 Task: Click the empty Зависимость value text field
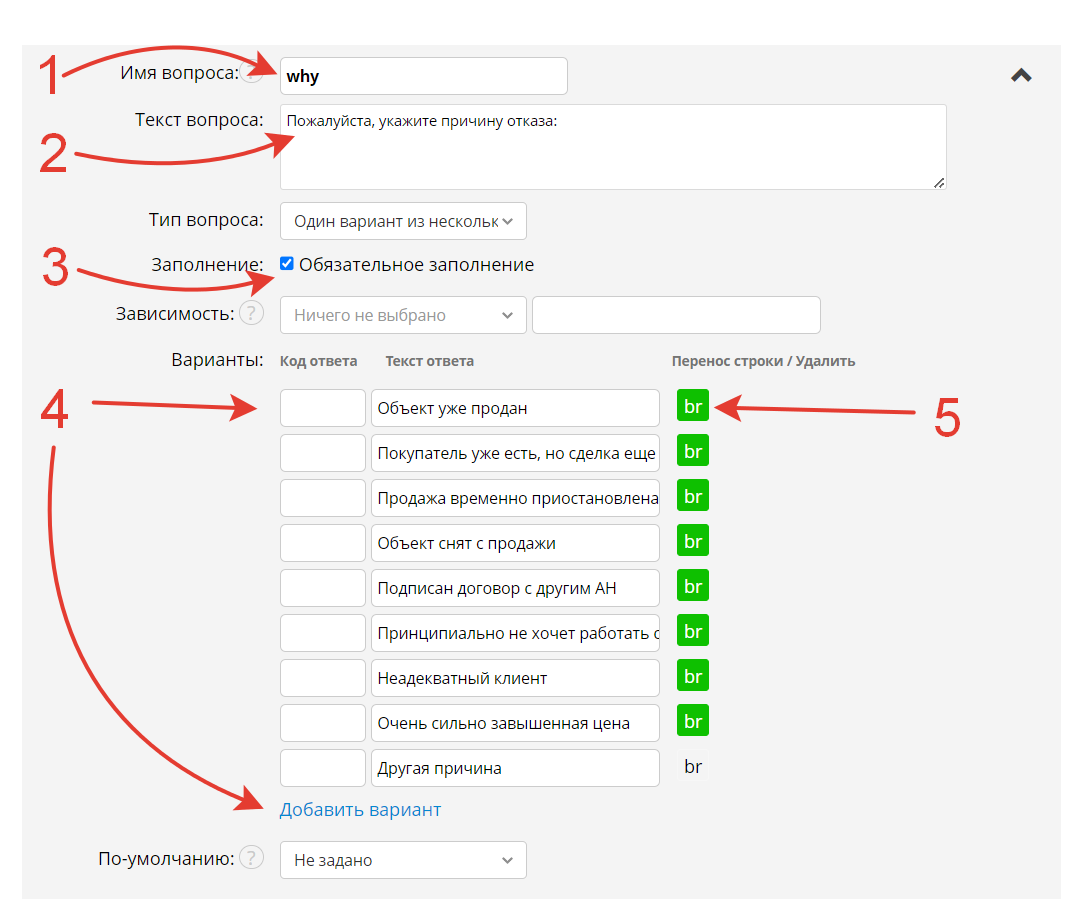[676, 315]
